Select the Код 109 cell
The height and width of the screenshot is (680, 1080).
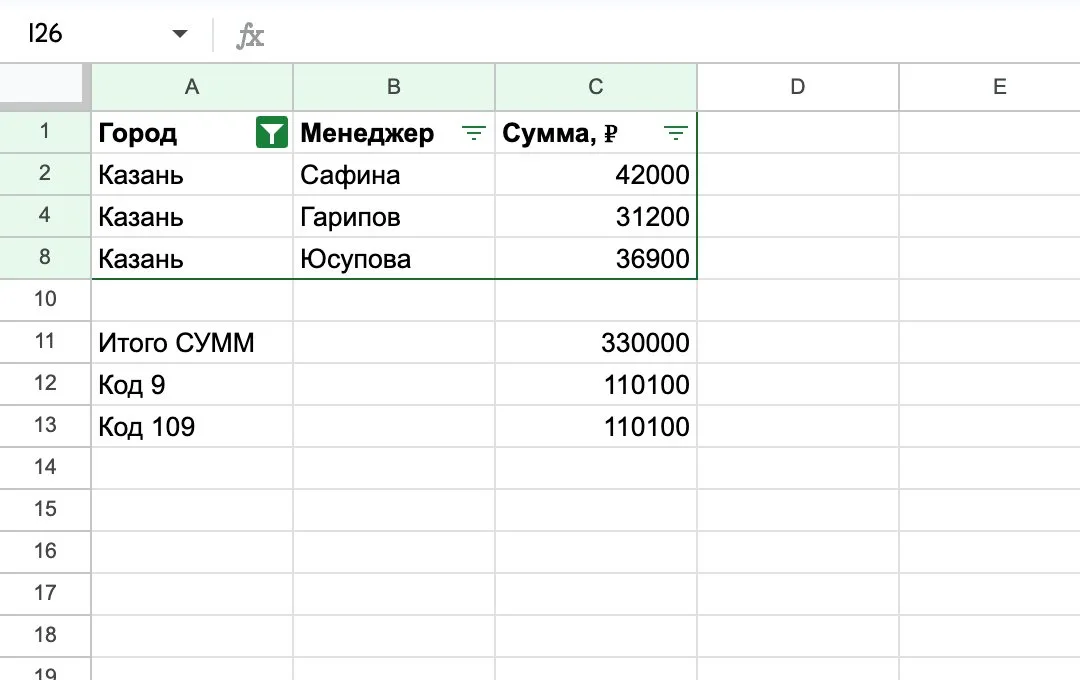coord(192,426)
